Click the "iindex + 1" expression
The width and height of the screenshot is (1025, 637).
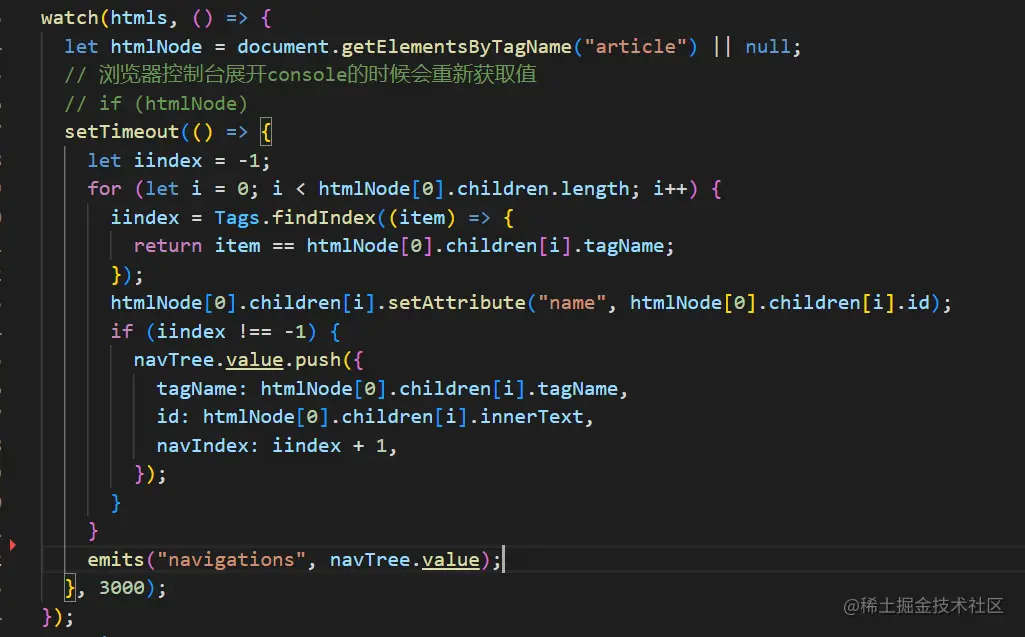(329, 446)
